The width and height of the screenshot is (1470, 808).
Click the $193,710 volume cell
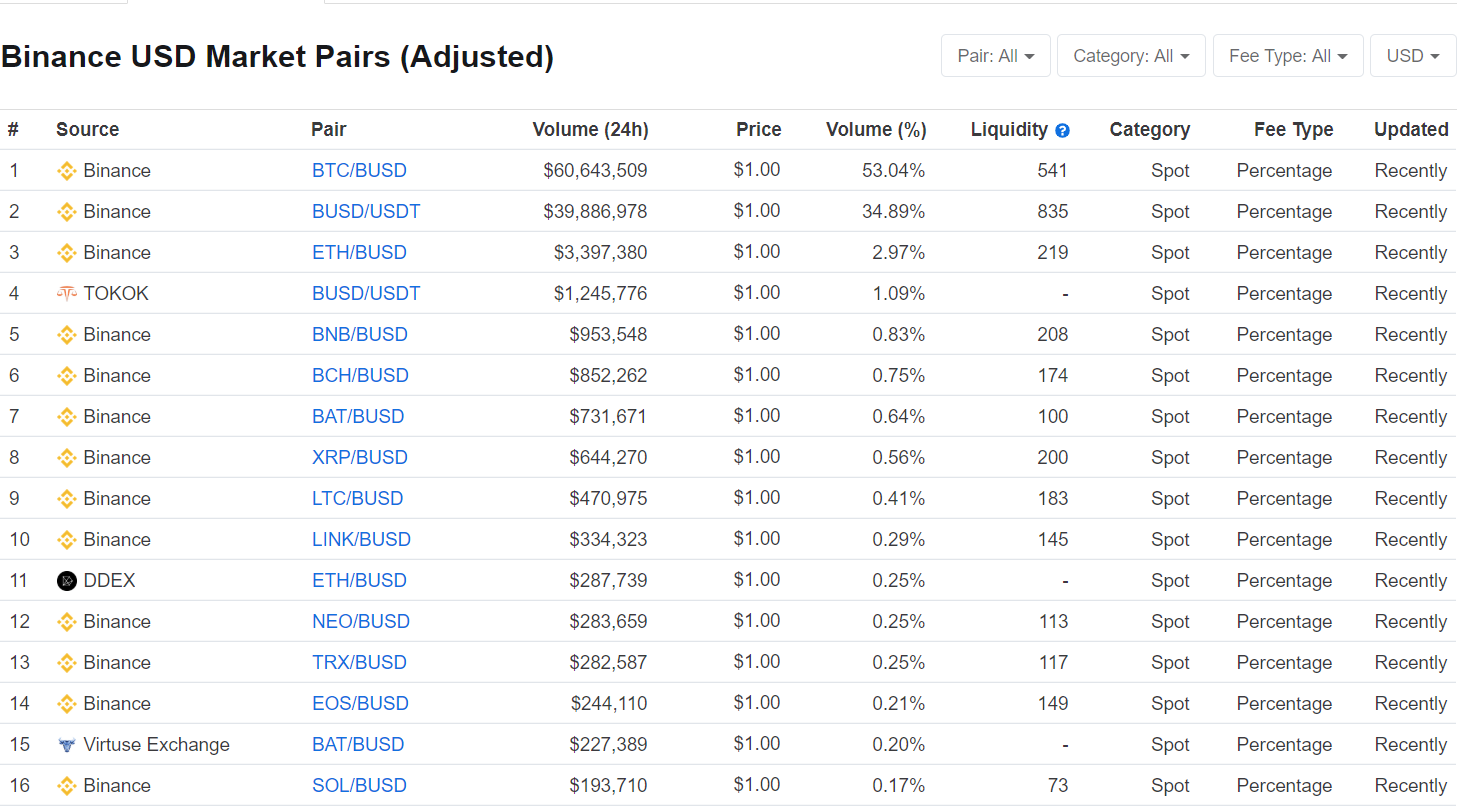(x=608, y=786)
